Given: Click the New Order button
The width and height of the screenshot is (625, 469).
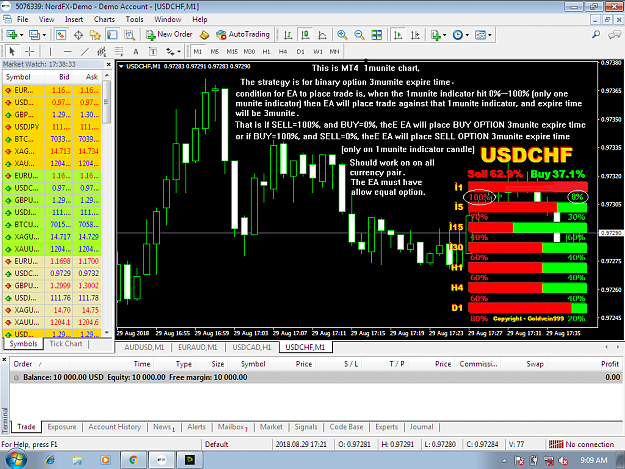Looking at the screenshot, I should [169, 35].
